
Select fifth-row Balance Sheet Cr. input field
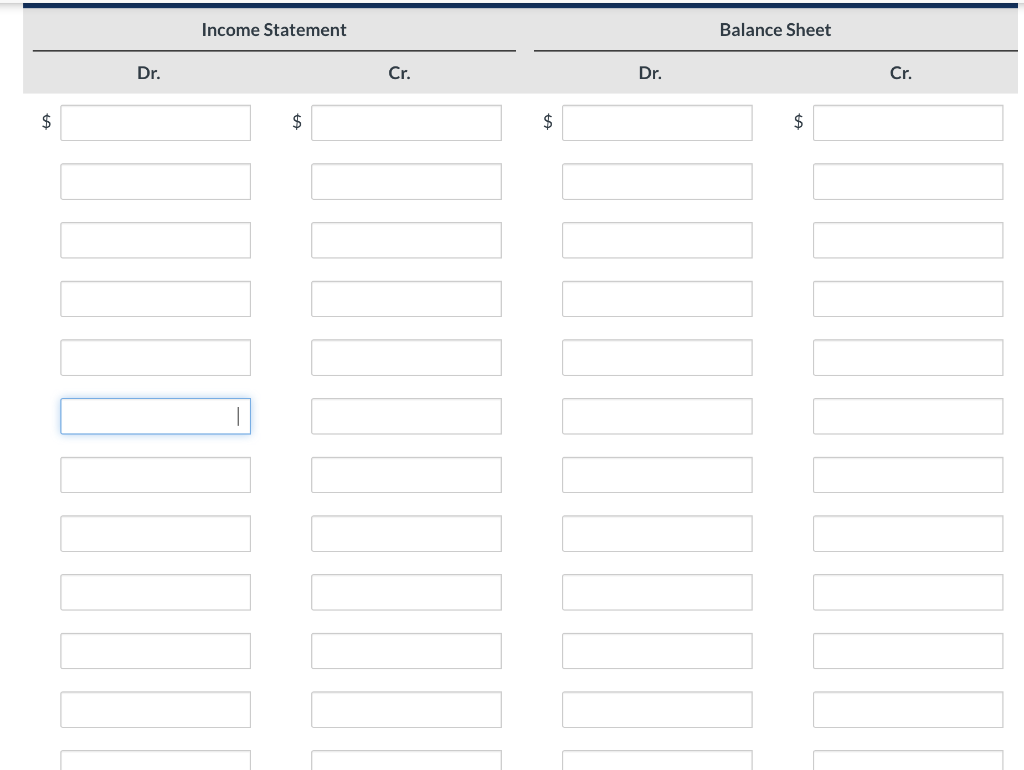[x=908, y=357]
